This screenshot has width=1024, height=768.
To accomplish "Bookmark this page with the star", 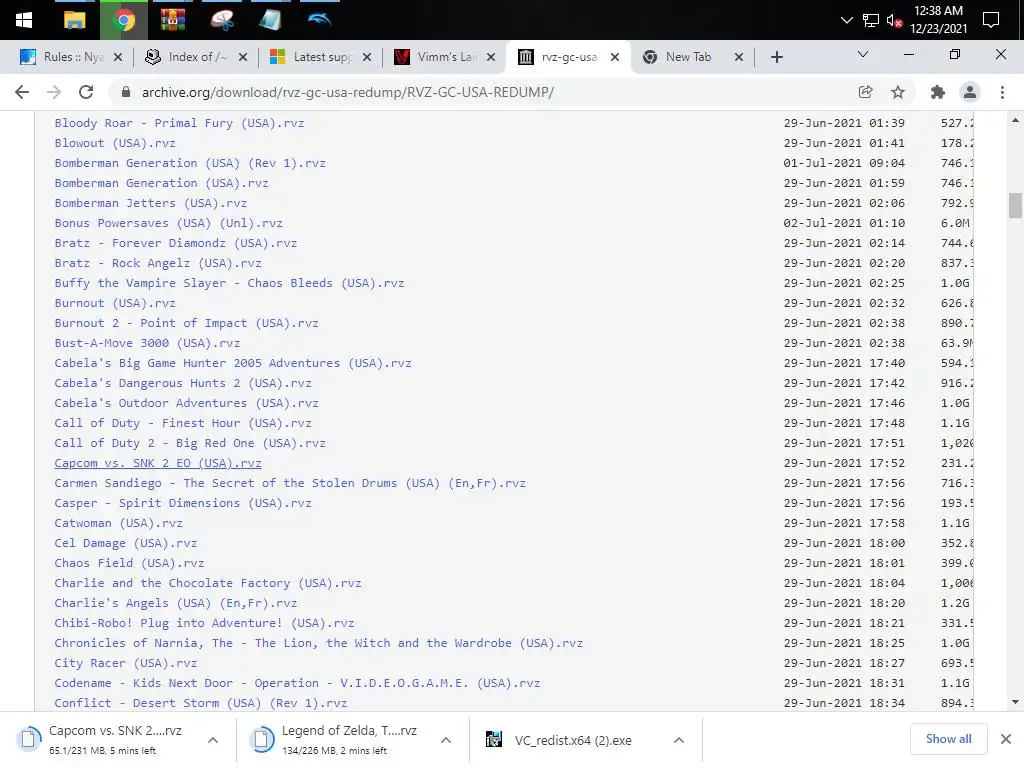I will (898, 92).
